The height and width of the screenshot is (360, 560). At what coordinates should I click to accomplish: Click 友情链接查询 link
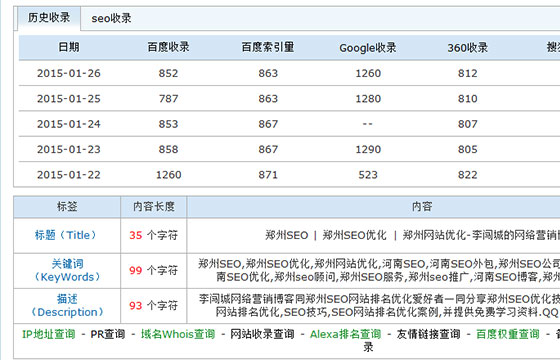429,335
